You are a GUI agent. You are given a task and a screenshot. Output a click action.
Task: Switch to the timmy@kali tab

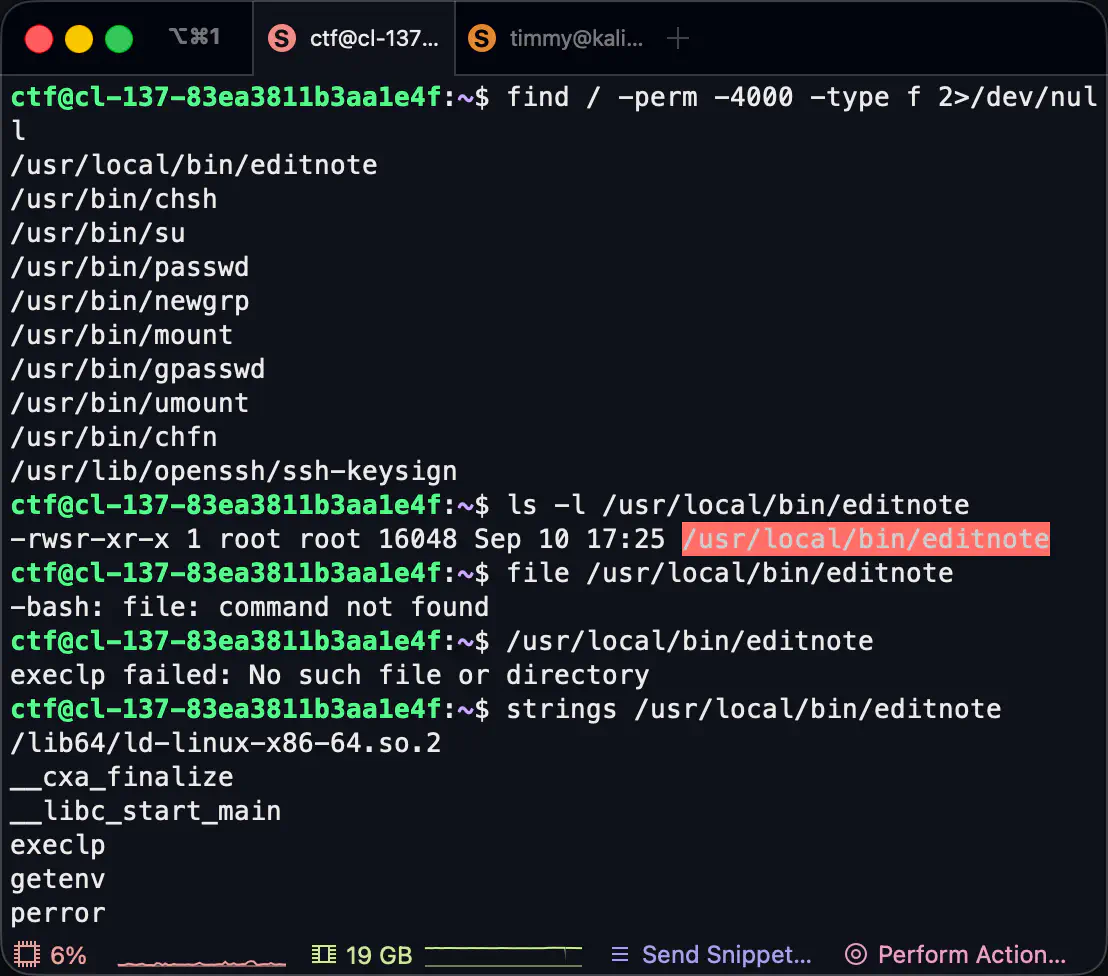point(576,39)
